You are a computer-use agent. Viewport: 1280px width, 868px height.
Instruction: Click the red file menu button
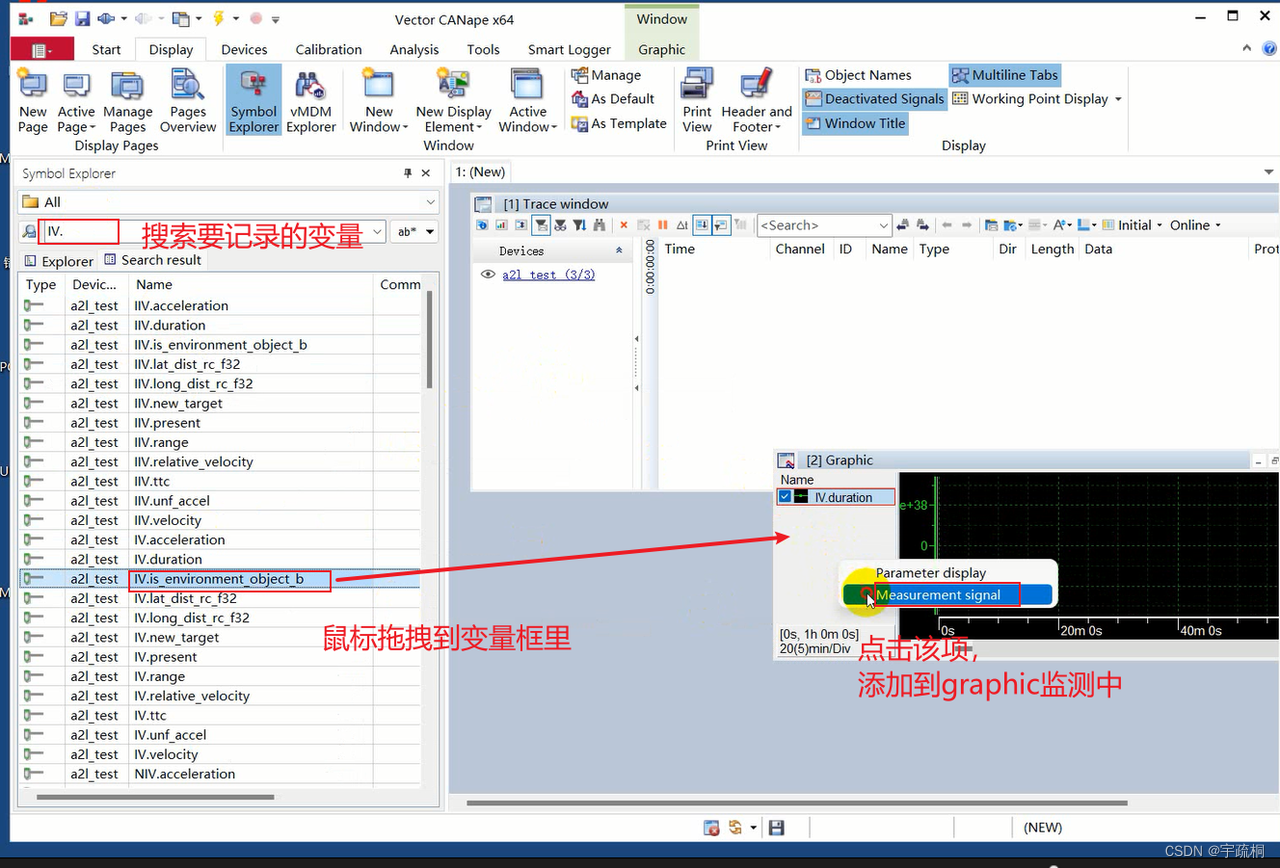point(41,49)
